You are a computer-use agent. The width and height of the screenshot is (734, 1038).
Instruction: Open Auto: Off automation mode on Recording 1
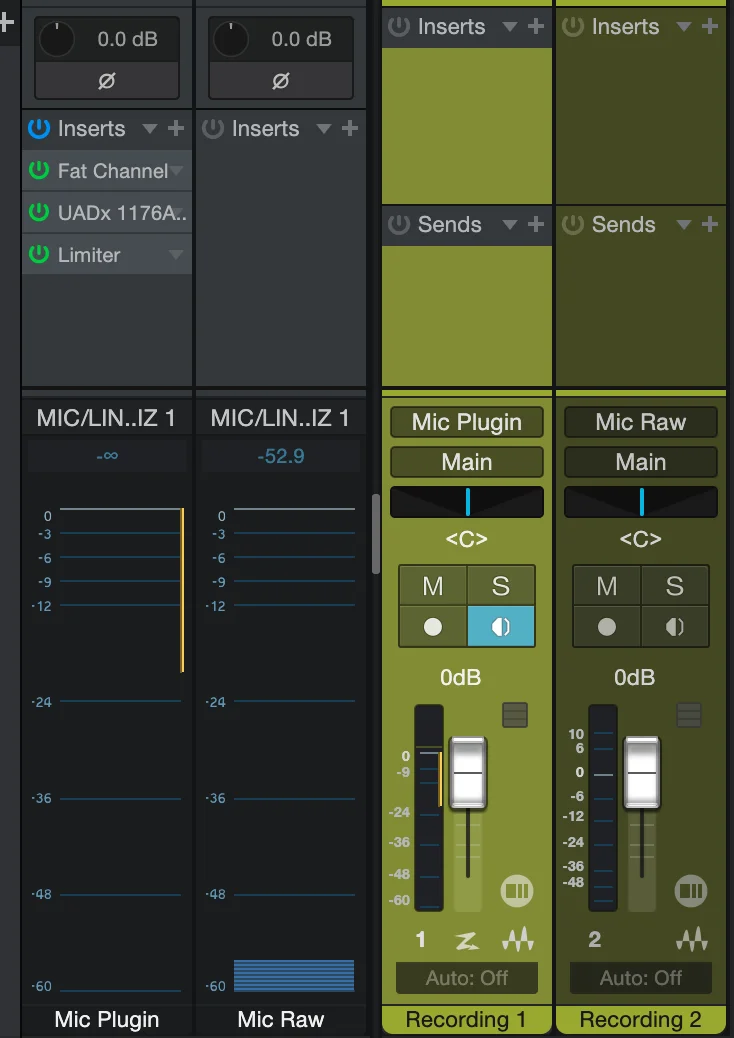(467, 978)
